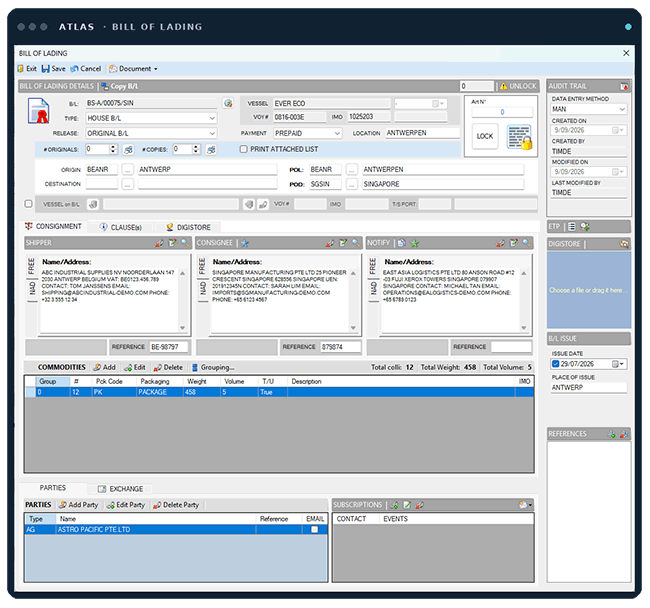The image size is (650, 608).
Task: Click the sealed document icon near B/L field
Action: tap(39, 111)
